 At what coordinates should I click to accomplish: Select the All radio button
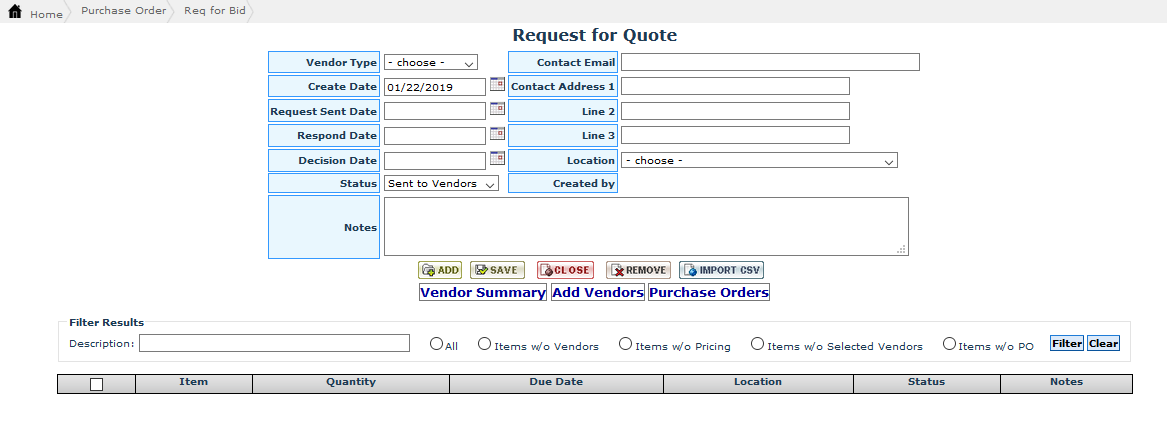click(x=436, y=344)
